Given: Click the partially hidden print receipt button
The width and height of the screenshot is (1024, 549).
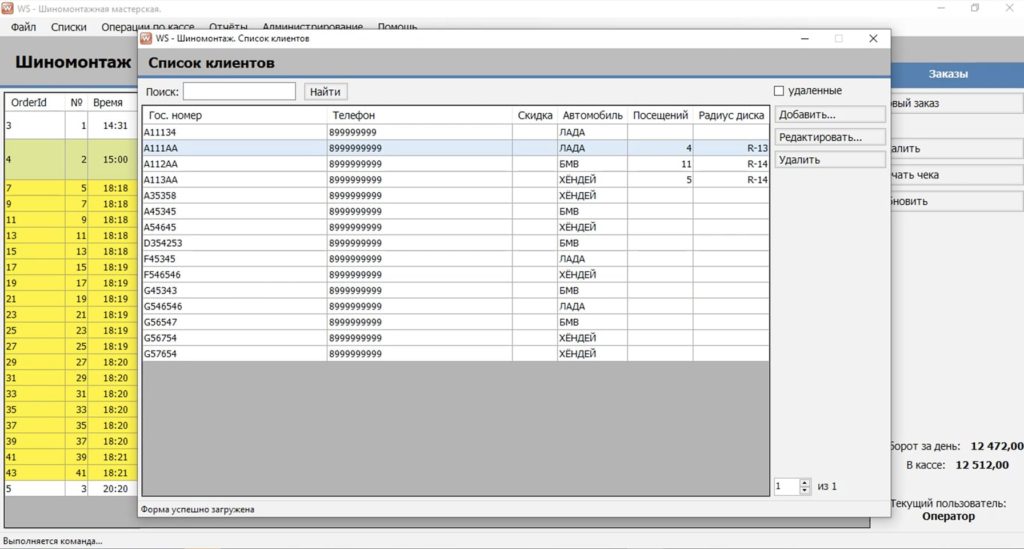Looking at the screenshot, I should [x=956, y=175].
